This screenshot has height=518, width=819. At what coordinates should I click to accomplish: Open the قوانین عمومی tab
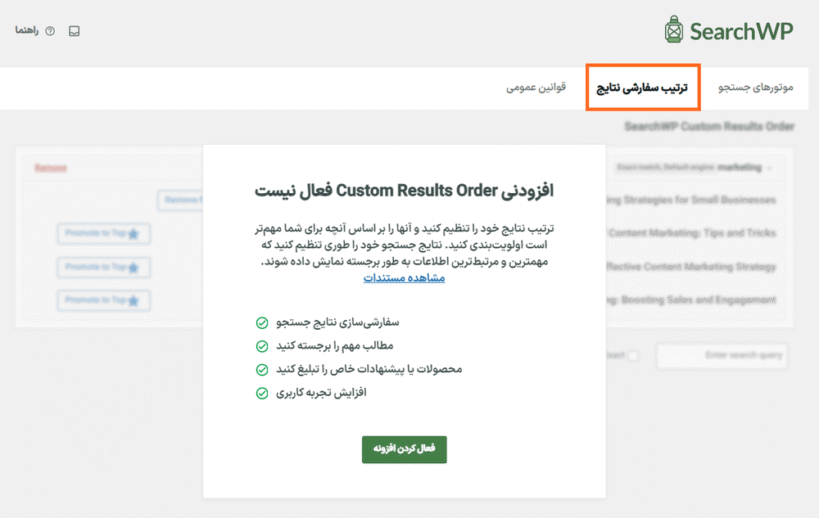click(536, 87)
